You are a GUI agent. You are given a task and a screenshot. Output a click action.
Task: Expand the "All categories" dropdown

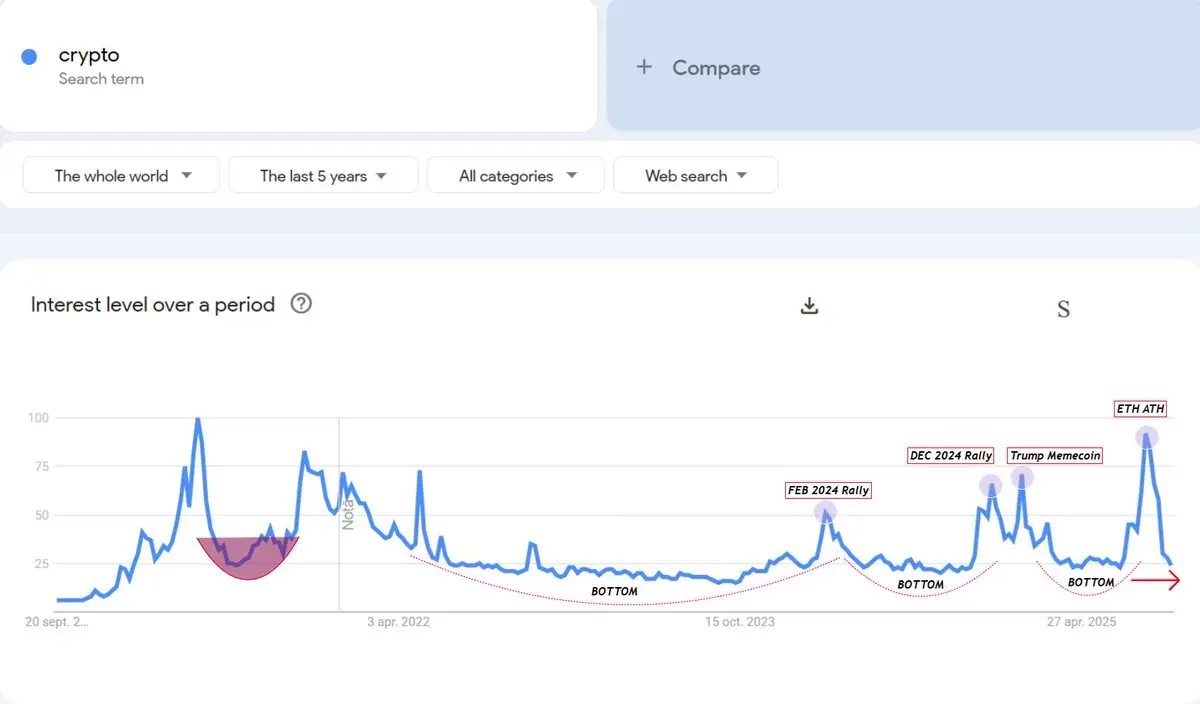coord(515,176)
